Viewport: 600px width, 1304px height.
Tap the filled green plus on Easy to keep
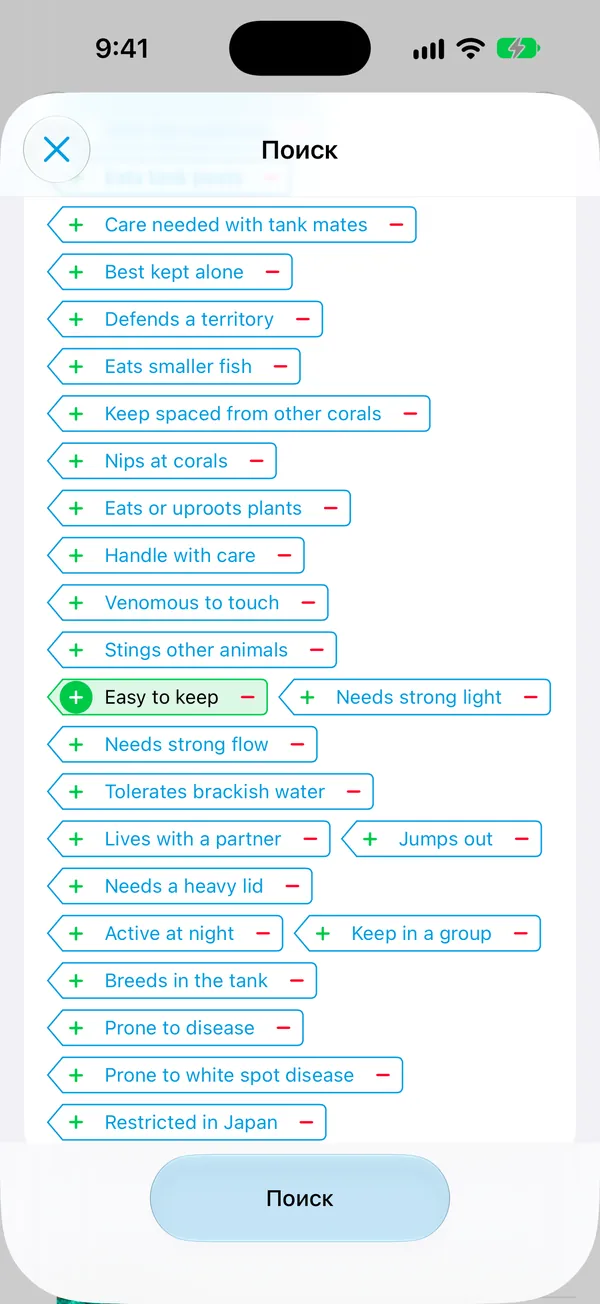76,697
